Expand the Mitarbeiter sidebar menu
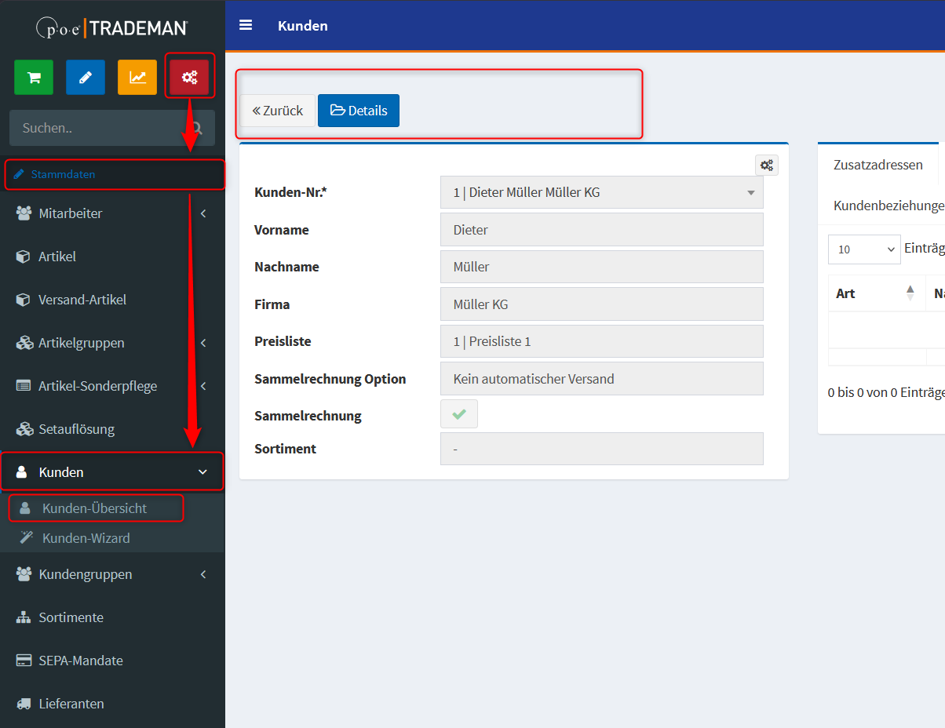 (112, 213)
